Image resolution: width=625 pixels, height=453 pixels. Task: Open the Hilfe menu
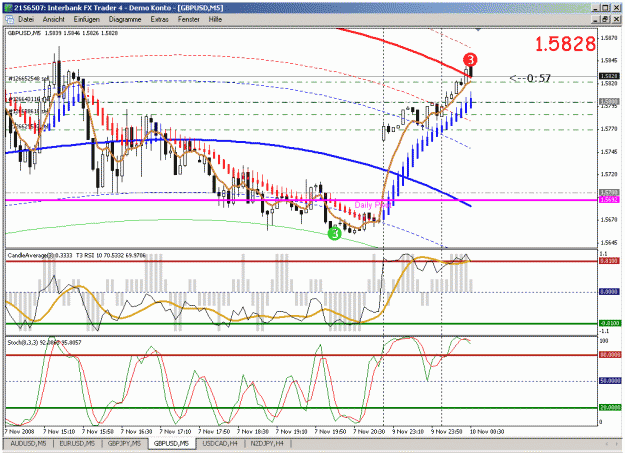point(215,19)
